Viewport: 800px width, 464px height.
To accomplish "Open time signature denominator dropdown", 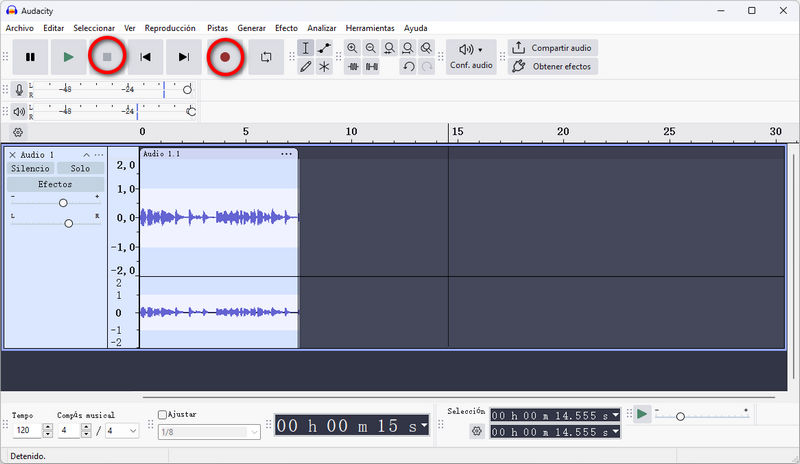I will (x=122, y=430).
